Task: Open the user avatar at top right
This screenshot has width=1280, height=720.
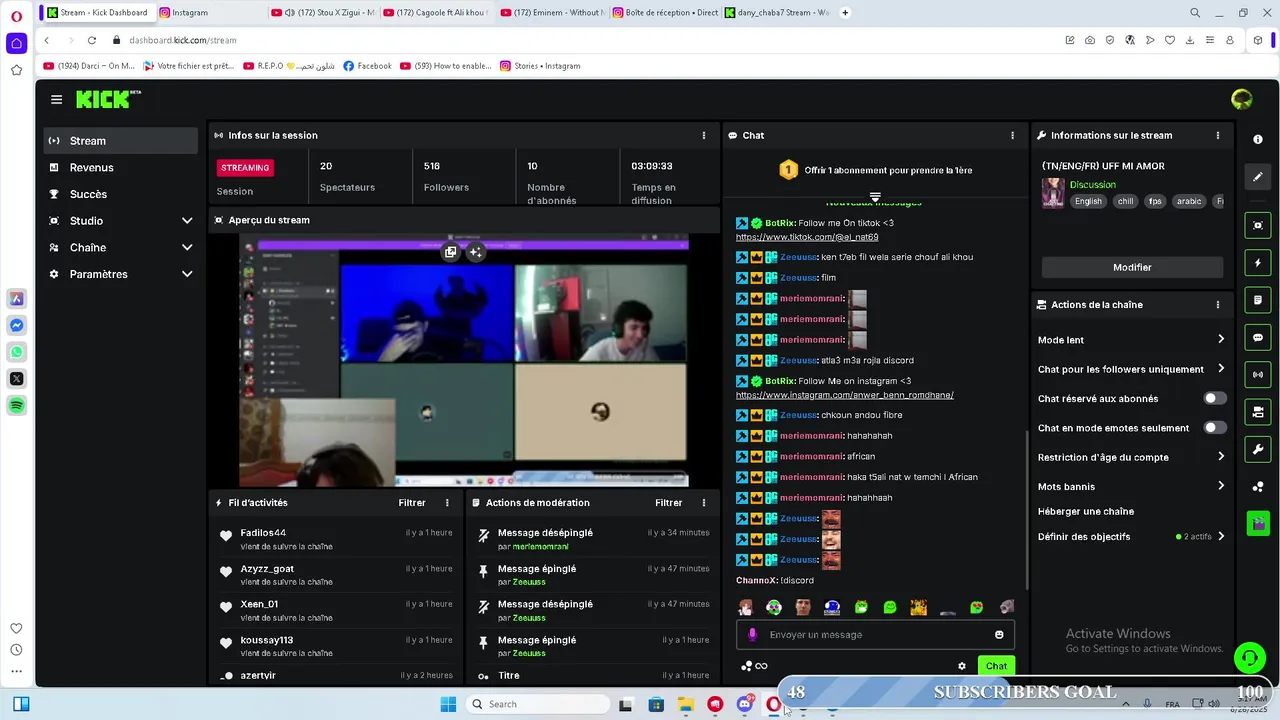Action: (1242, 99)
